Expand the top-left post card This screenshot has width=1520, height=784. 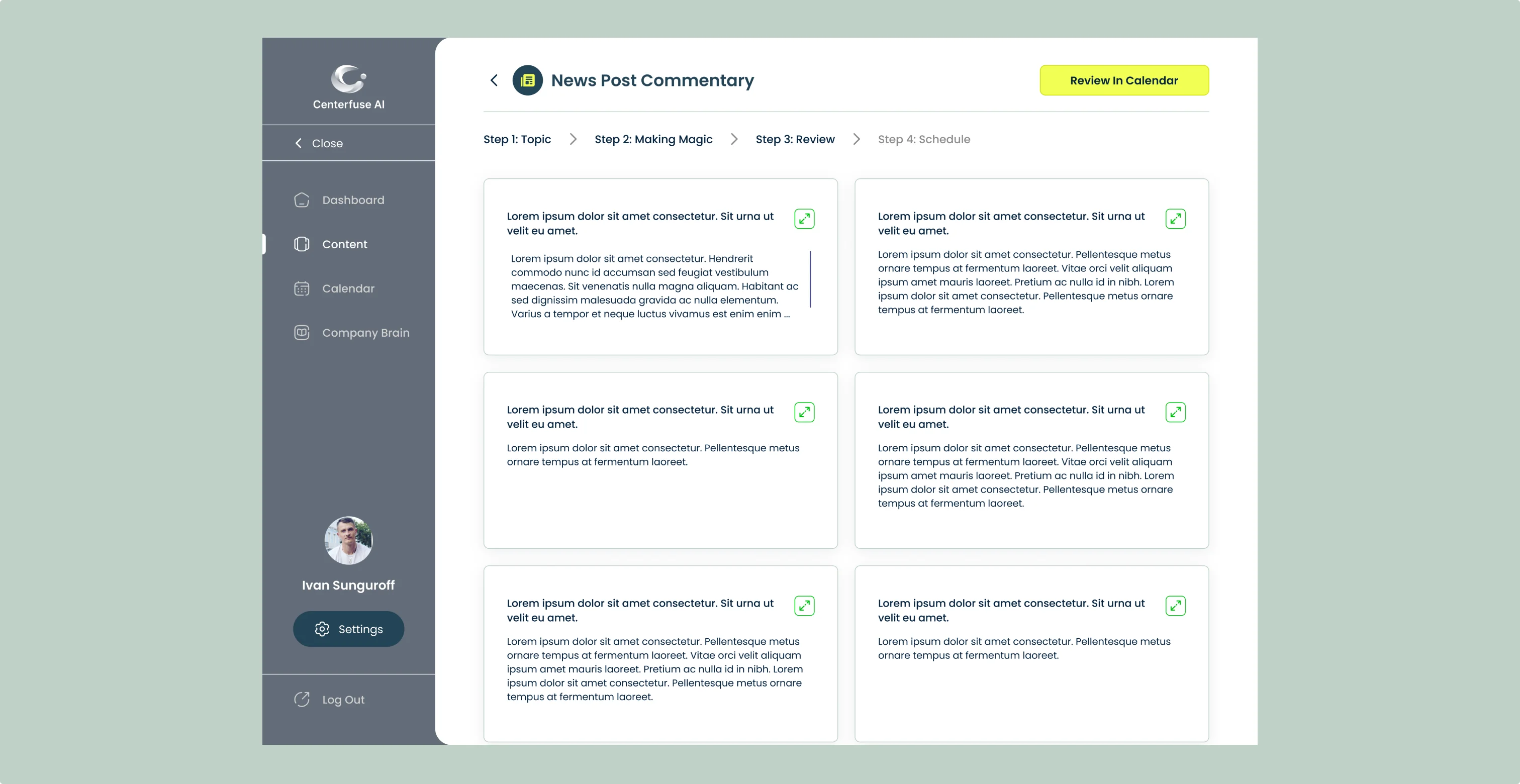point(804,219)
